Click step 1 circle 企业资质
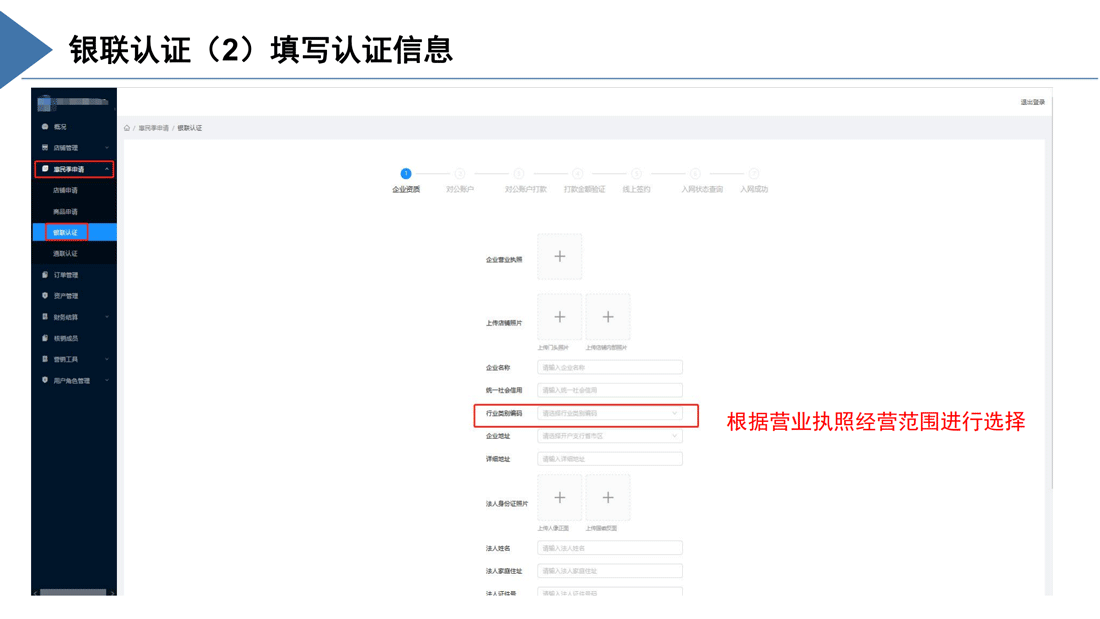The width and height of the screenshot is (1100, 619). (x=405, y=173)
